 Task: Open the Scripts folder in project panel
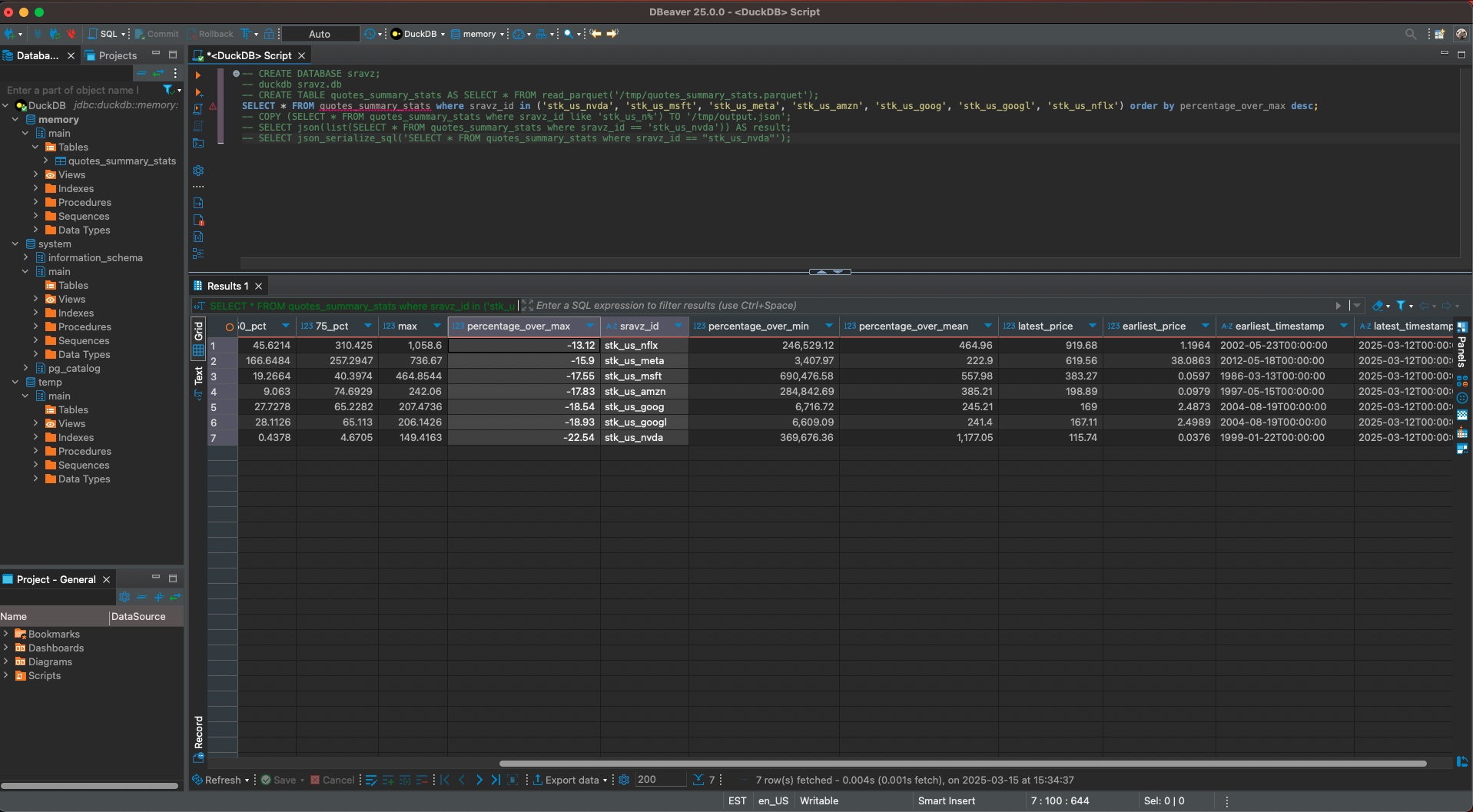[x=45, y=675]
